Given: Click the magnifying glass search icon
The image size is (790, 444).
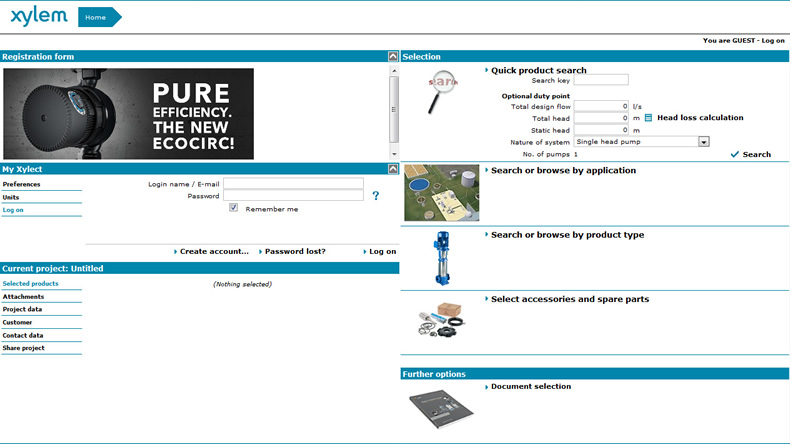Looking at the screenshot, I should pos(442,92).
